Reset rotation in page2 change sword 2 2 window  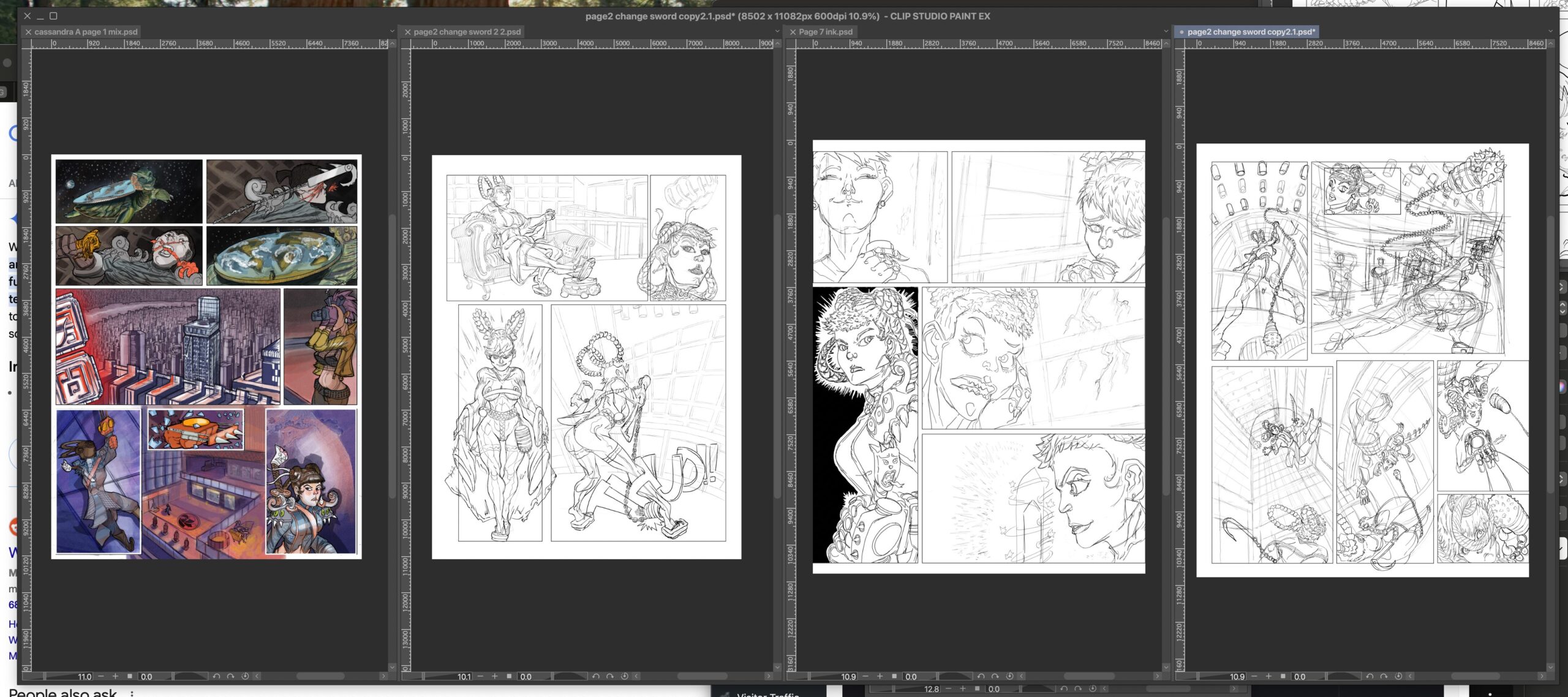coord(624,676)
